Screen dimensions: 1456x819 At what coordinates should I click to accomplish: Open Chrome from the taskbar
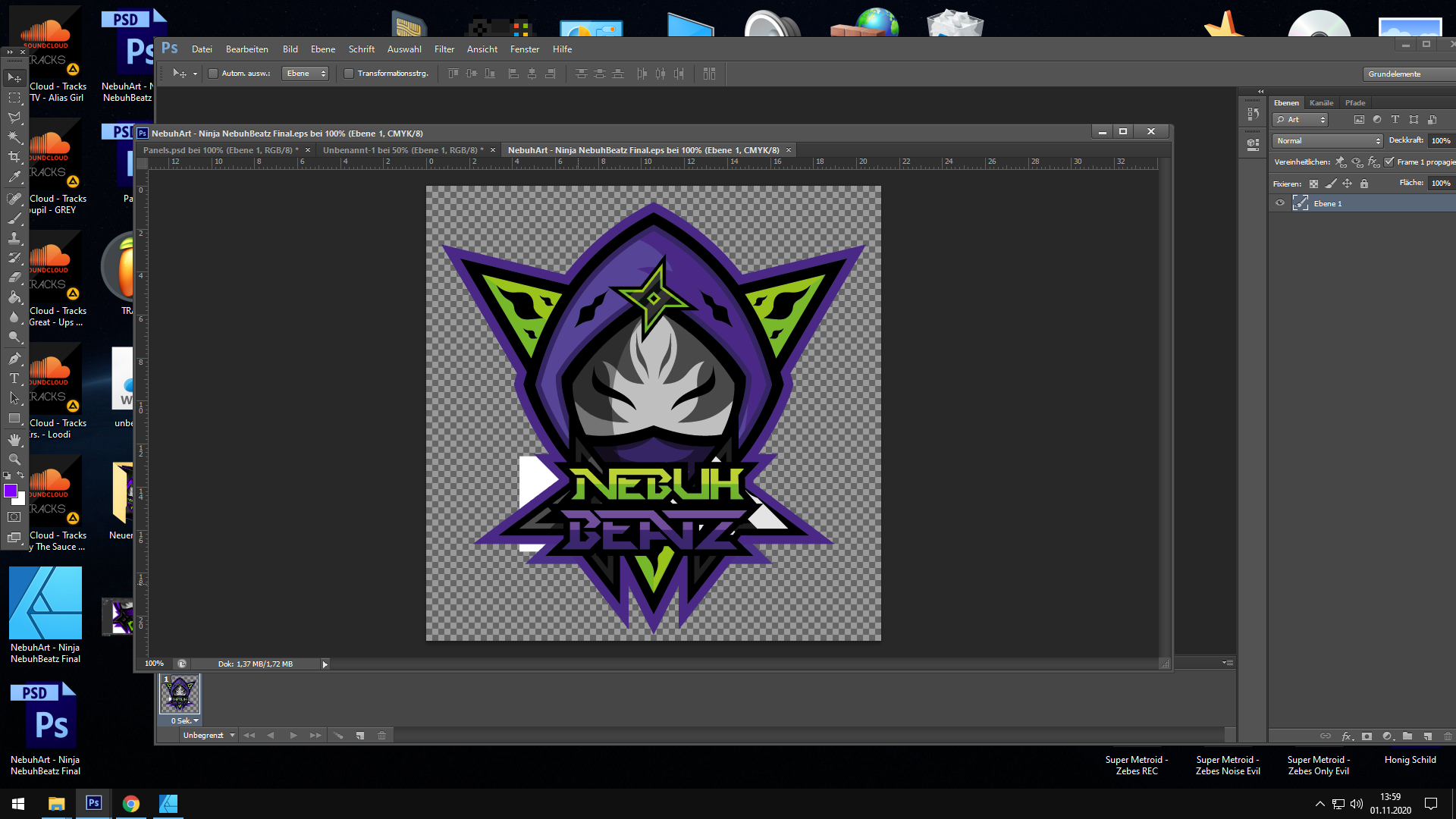tap(131, 804)
